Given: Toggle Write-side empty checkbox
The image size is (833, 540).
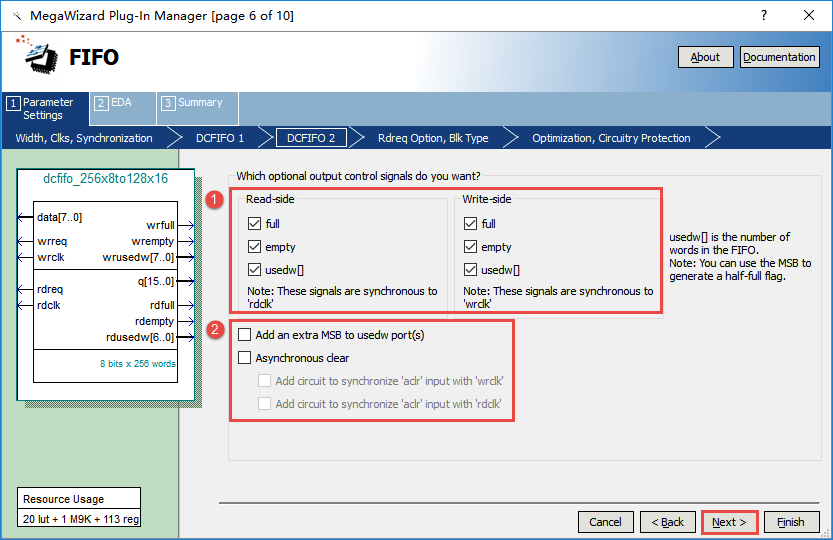Looking at the screenshot, I should click(x=470, y=247).
